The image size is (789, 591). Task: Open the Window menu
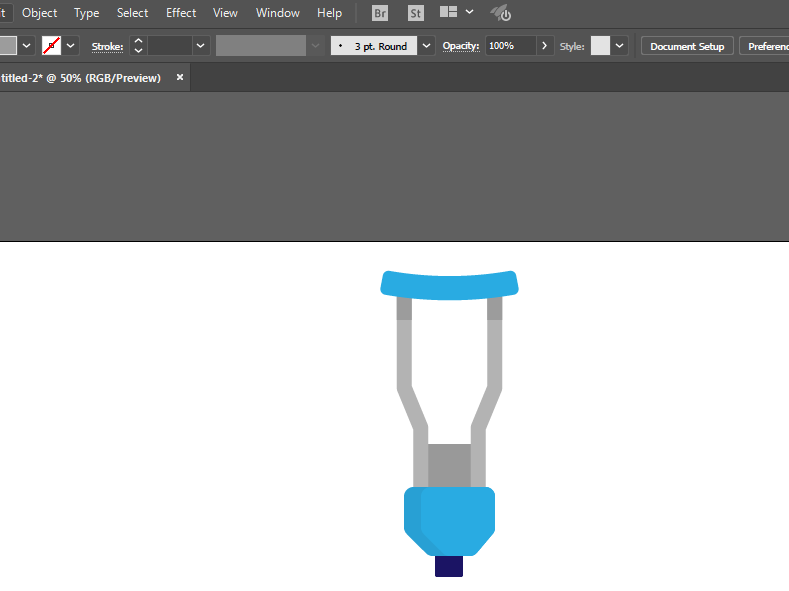tap(277, 13)
